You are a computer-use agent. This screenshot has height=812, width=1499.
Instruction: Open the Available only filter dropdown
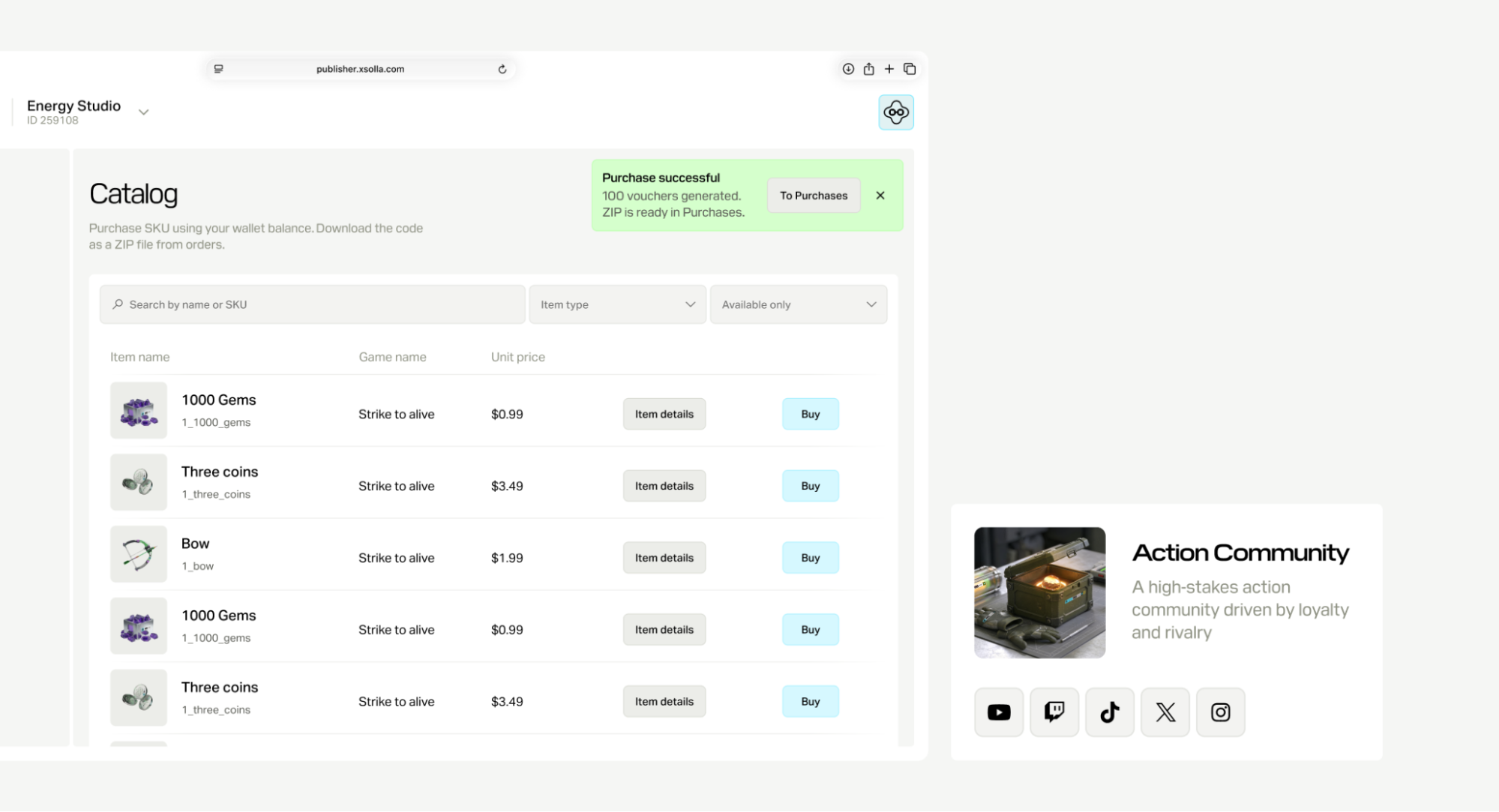pos(799,304)
